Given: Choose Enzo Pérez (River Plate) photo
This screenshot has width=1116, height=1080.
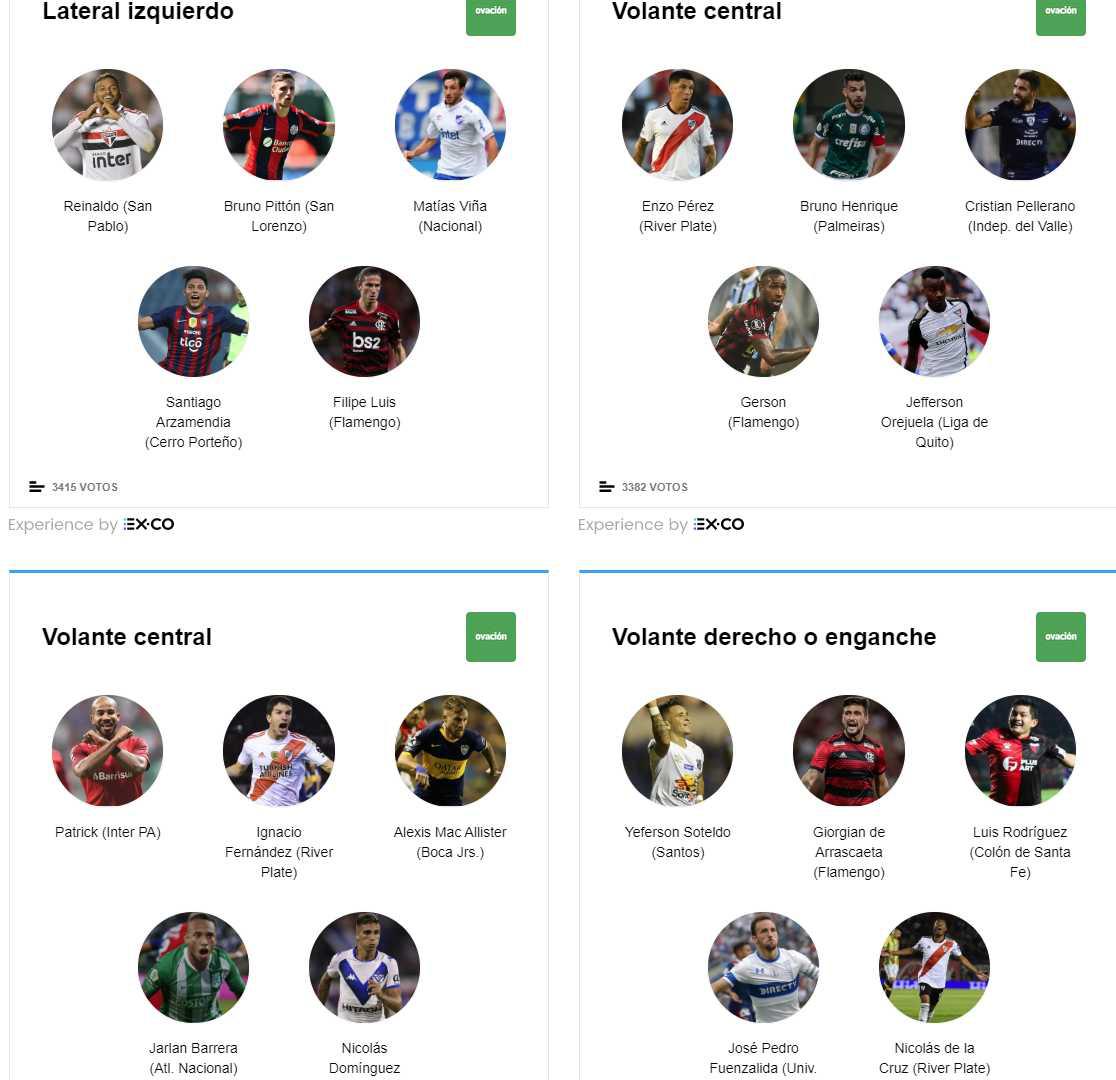Looking at the screenshot, I should pyautogui.click(x=678, y=125).
